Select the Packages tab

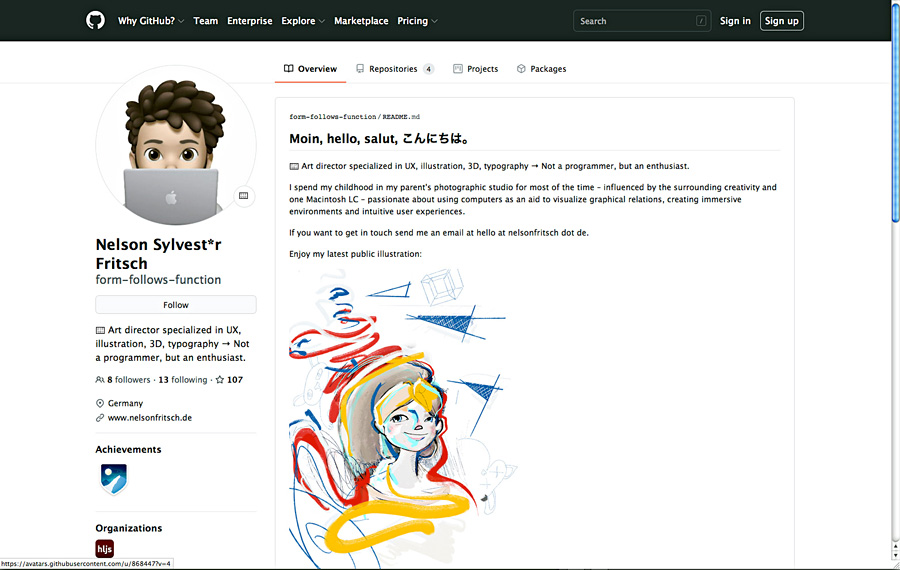tap(541, 69)
